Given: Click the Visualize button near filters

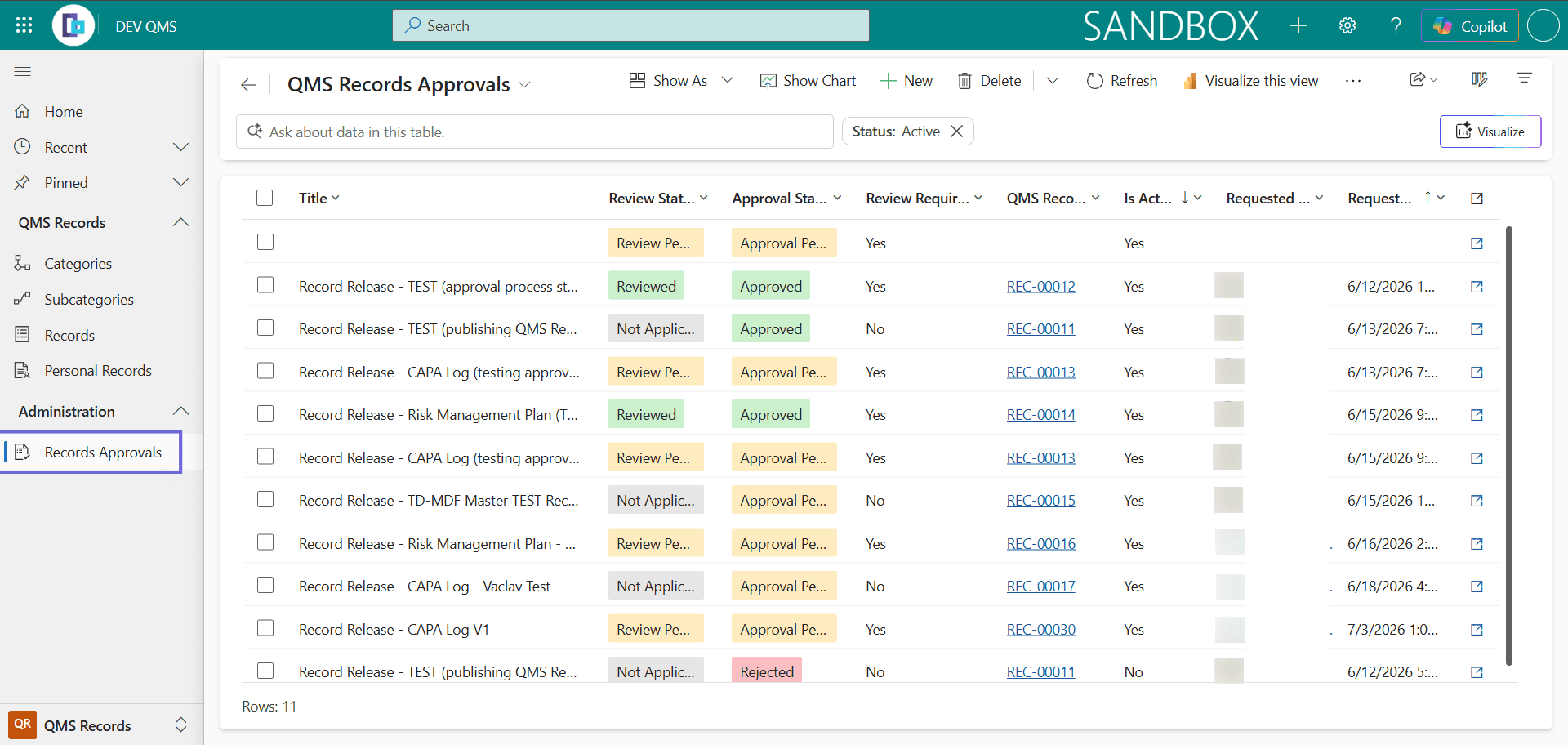Looking at the screenshot, I should pos(1490,132).
